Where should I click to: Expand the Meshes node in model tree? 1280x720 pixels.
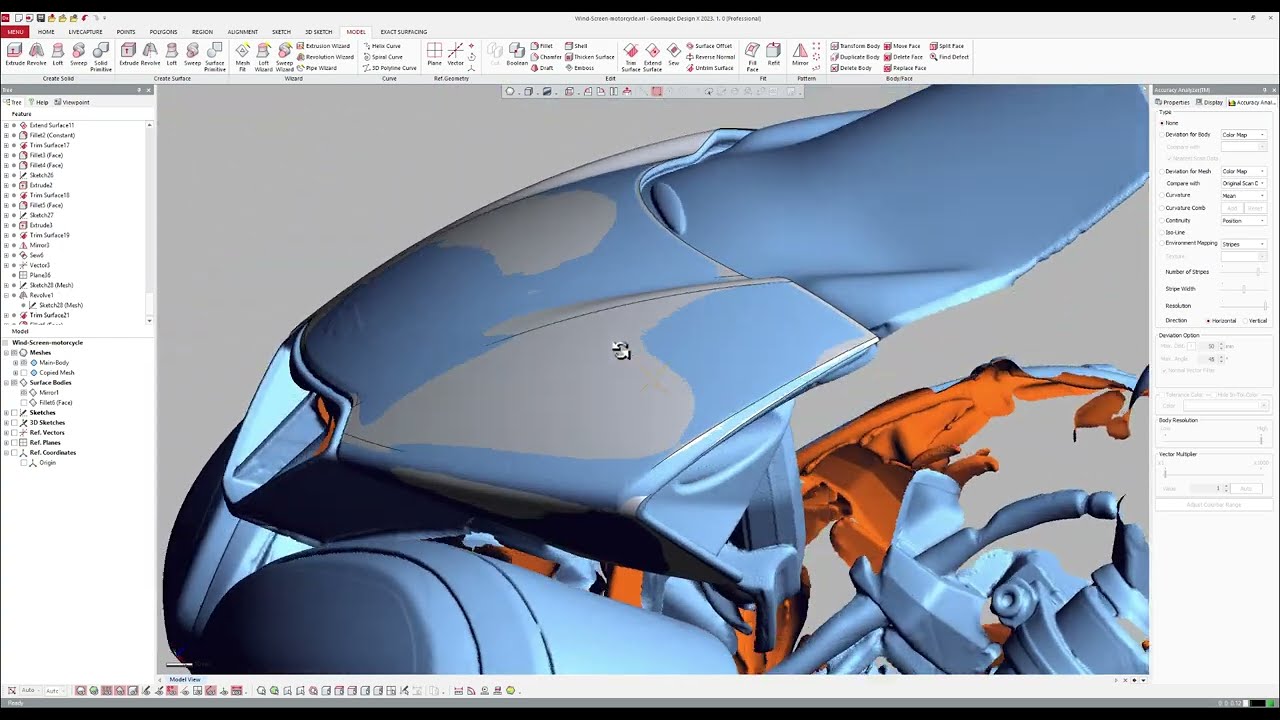(6, 352)
